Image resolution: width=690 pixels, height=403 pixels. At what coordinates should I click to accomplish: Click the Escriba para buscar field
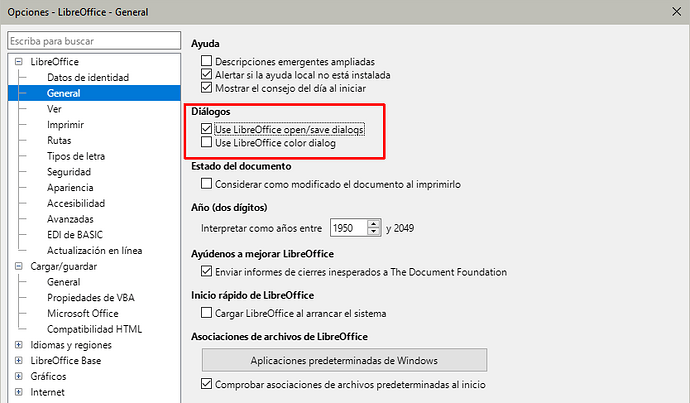click(x=92, y=42)
